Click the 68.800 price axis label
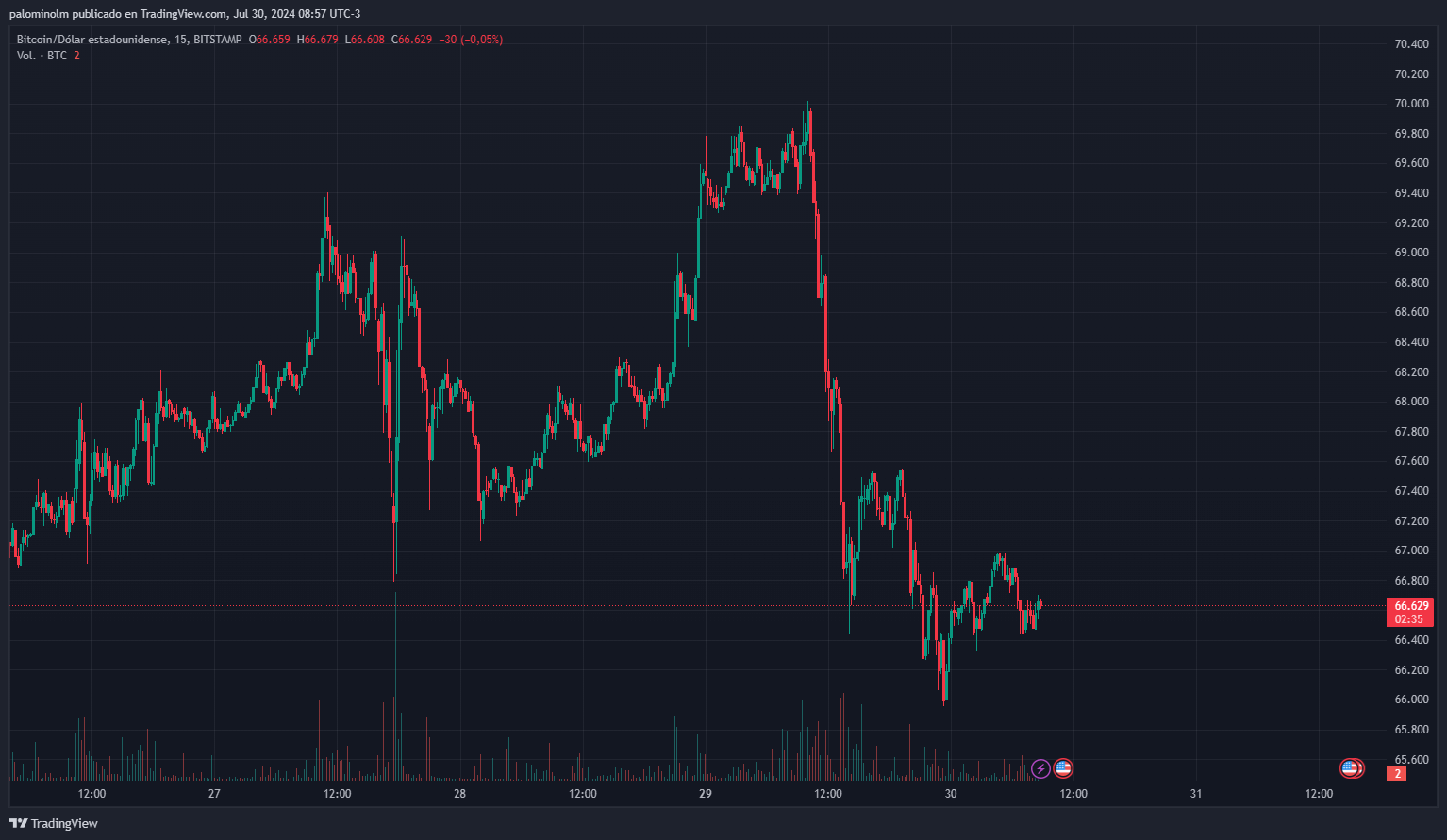 point(1411,283)
